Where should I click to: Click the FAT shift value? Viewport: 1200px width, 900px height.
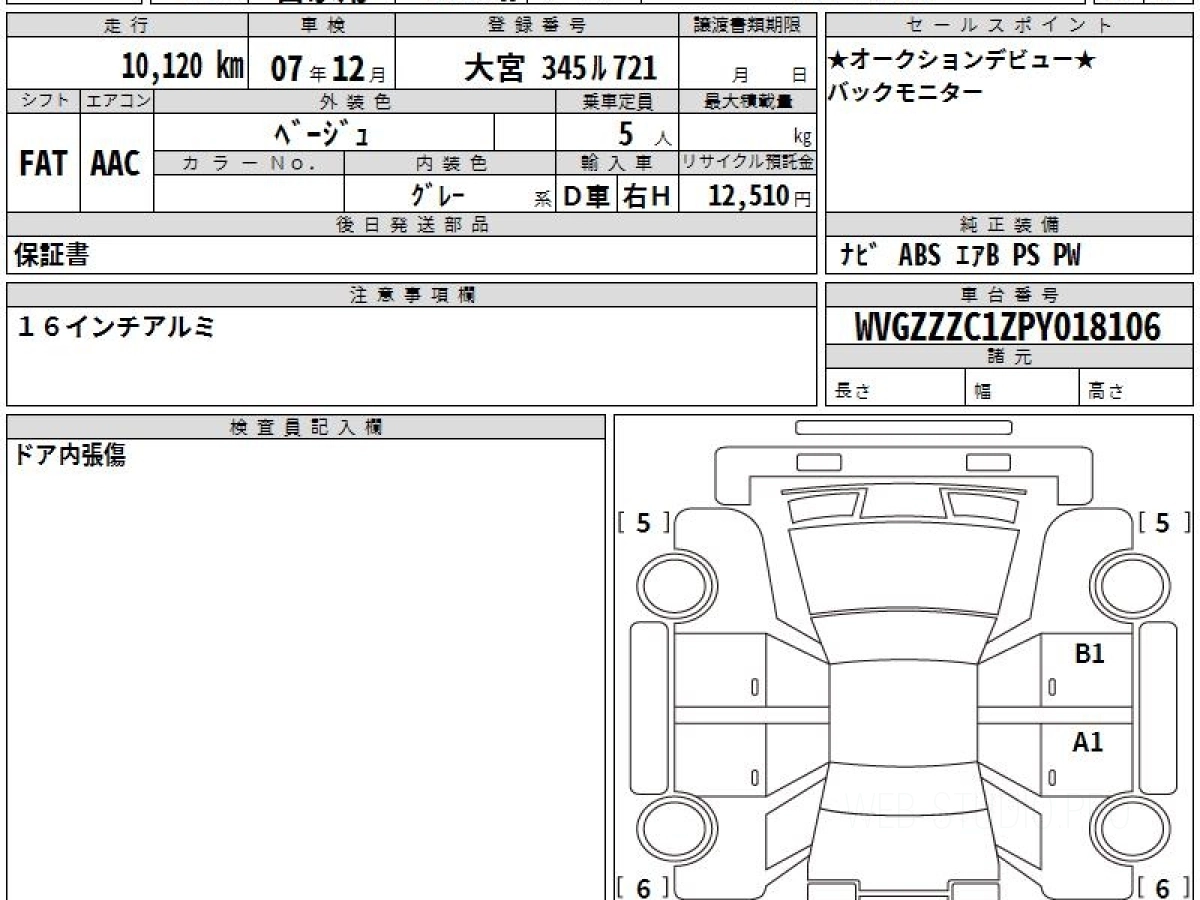click(x=43, y=164)
